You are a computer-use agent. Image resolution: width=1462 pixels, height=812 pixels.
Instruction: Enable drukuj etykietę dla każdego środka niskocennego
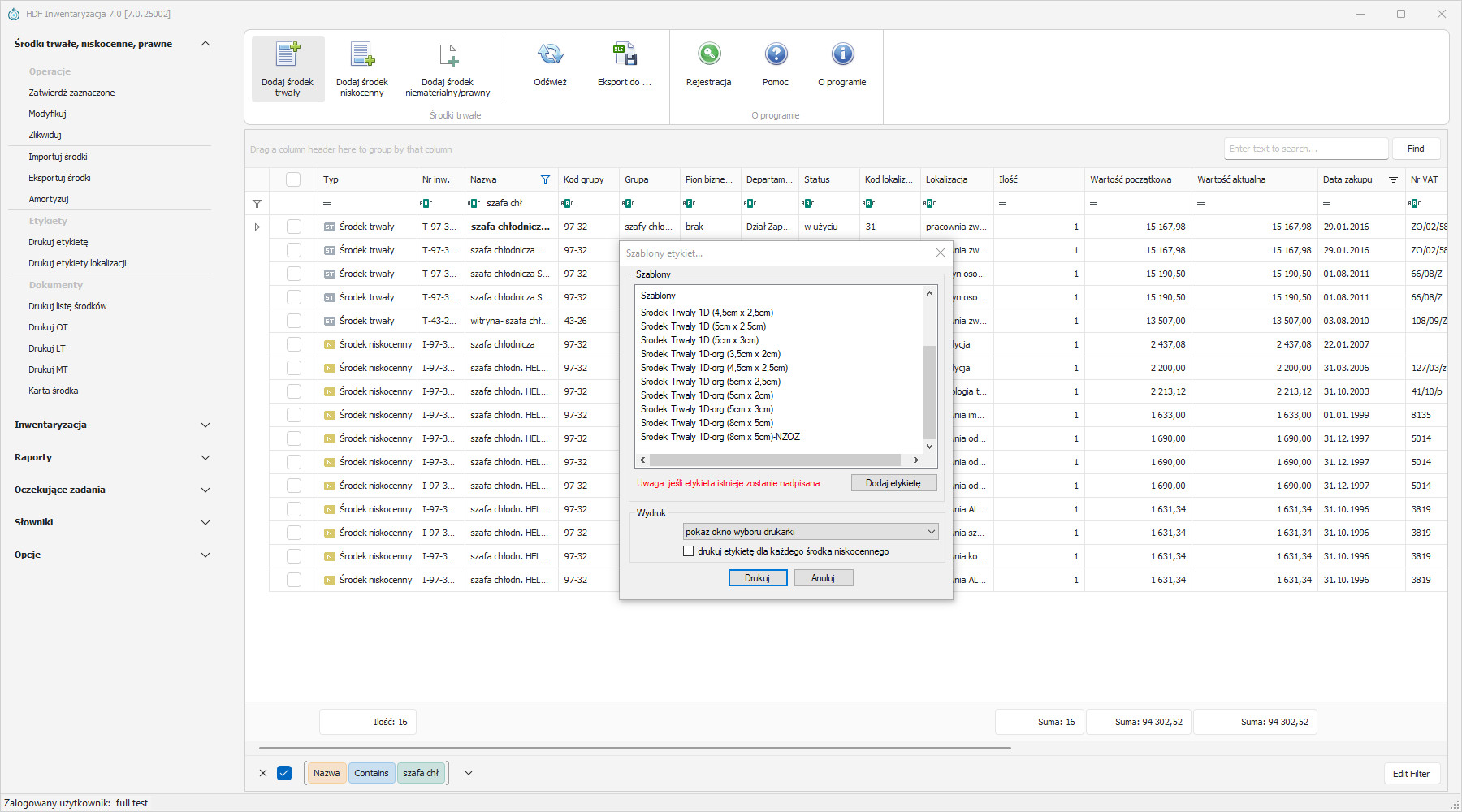point(689,551)
